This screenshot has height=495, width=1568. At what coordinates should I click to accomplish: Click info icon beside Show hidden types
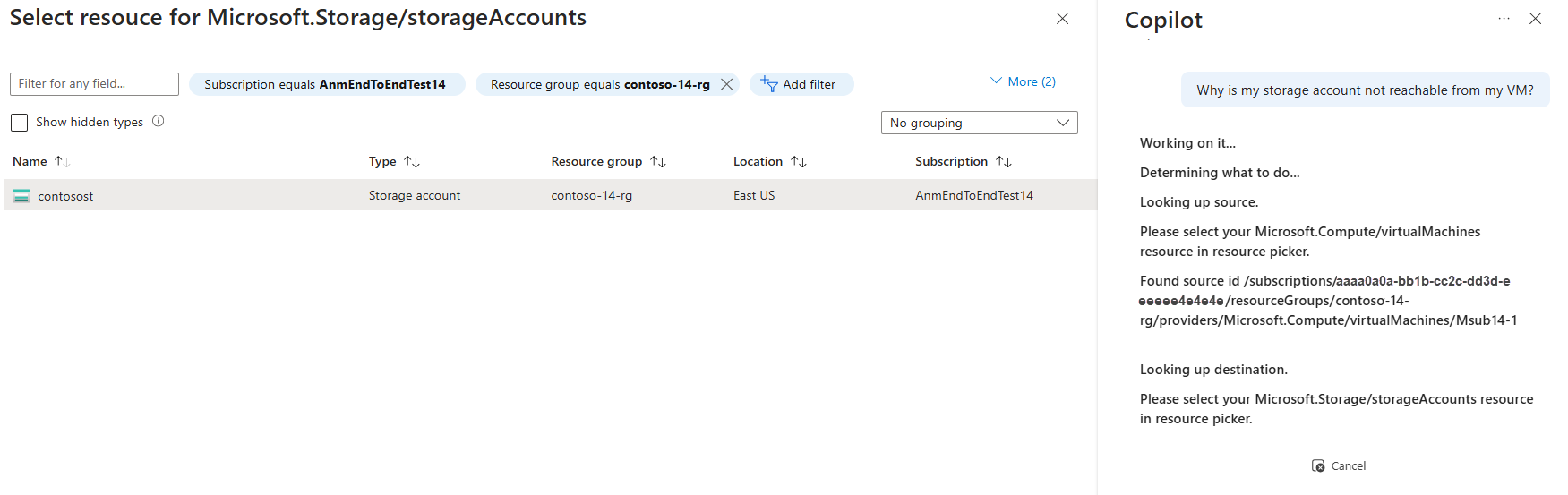(159, 121)
